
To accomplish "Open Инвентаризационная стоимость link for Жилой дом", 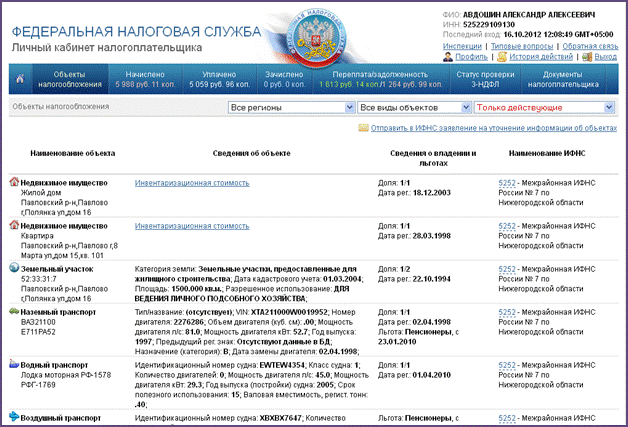I will pos(192,183).
